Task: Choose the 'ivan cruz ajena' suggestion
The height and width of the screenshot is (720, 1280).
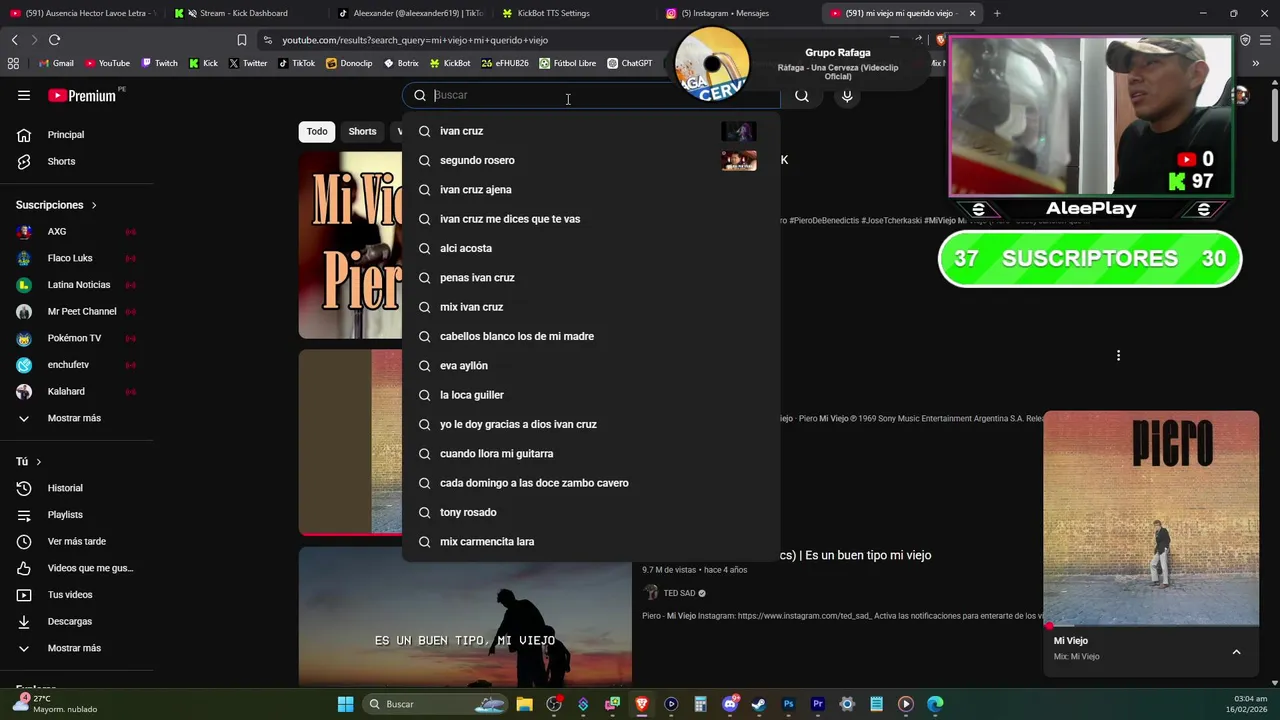Action: click(590, 190)
